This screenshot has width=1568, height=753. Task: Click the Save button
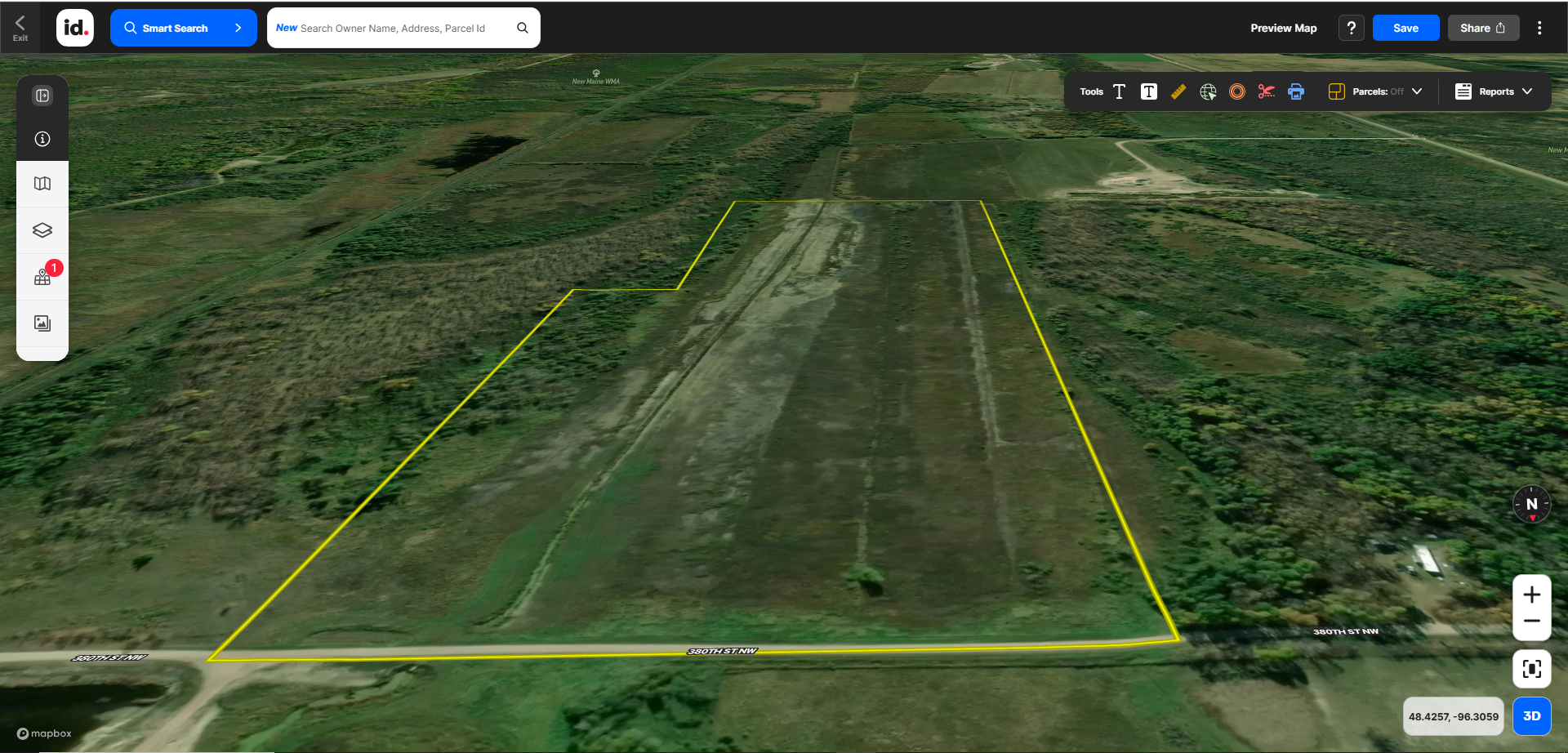coord(1405,28)
